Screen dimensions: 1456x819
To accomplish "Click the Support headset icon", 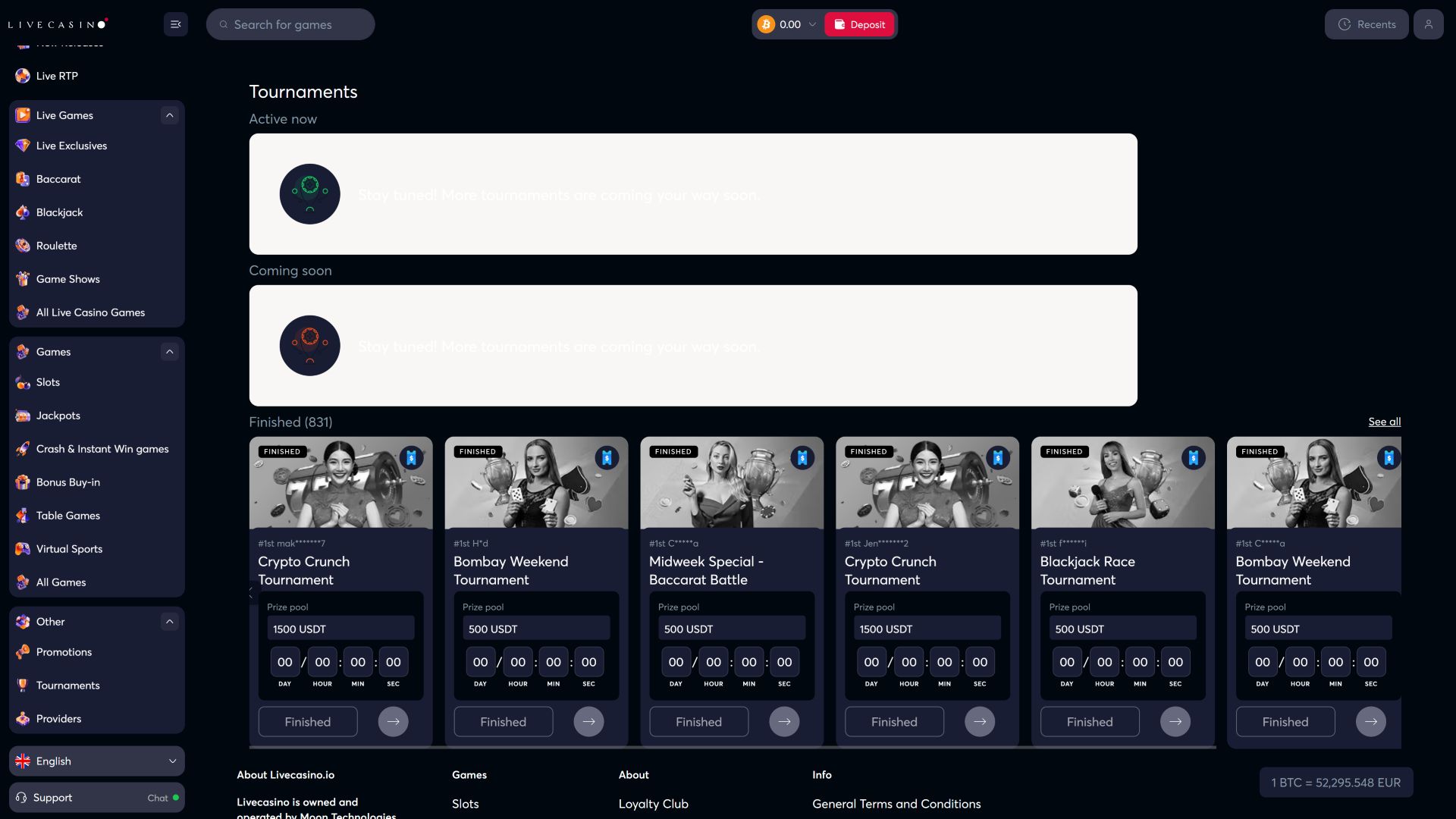I will point(21,798).
